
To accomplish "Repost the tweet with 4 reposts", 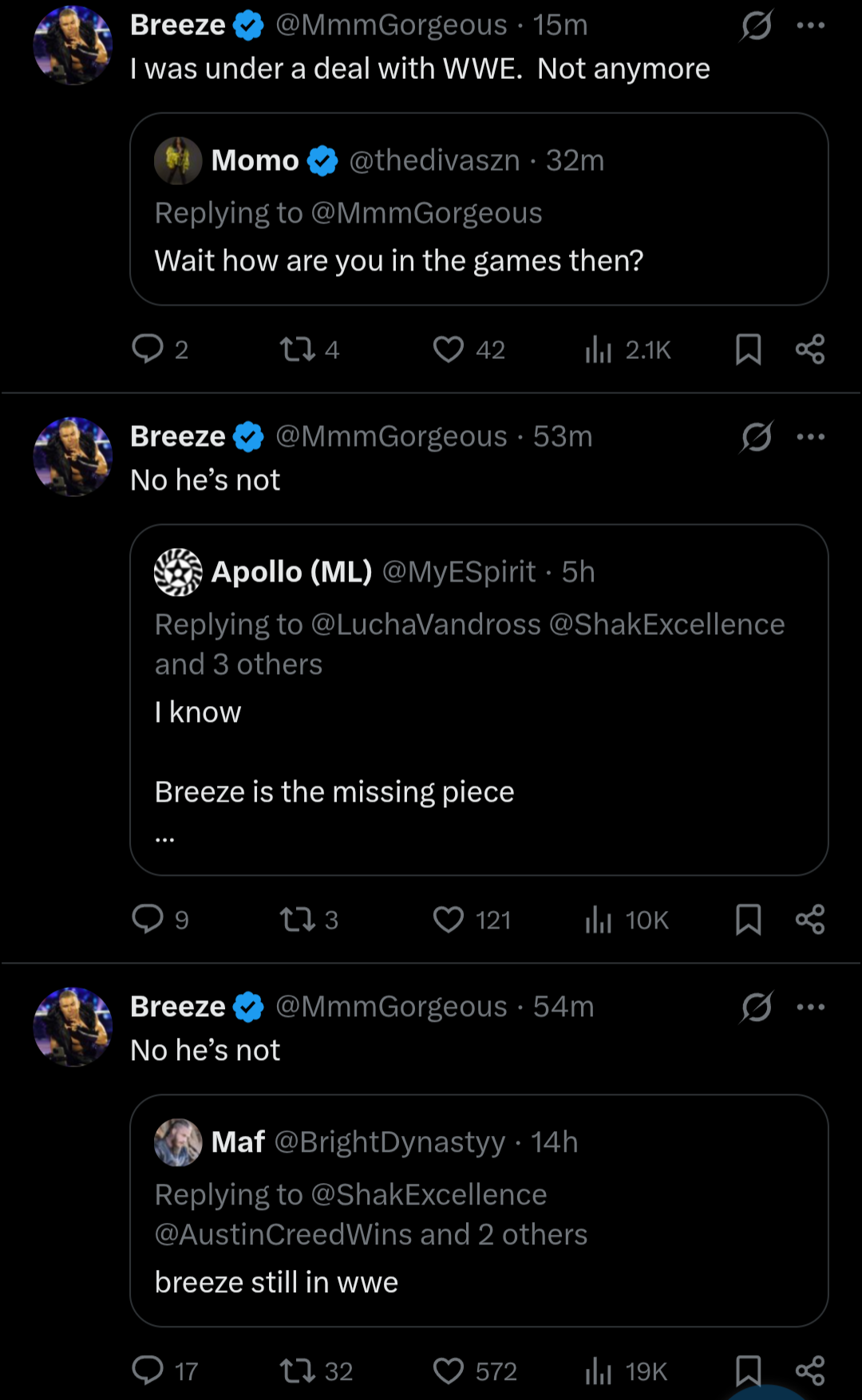I will 298,349.
